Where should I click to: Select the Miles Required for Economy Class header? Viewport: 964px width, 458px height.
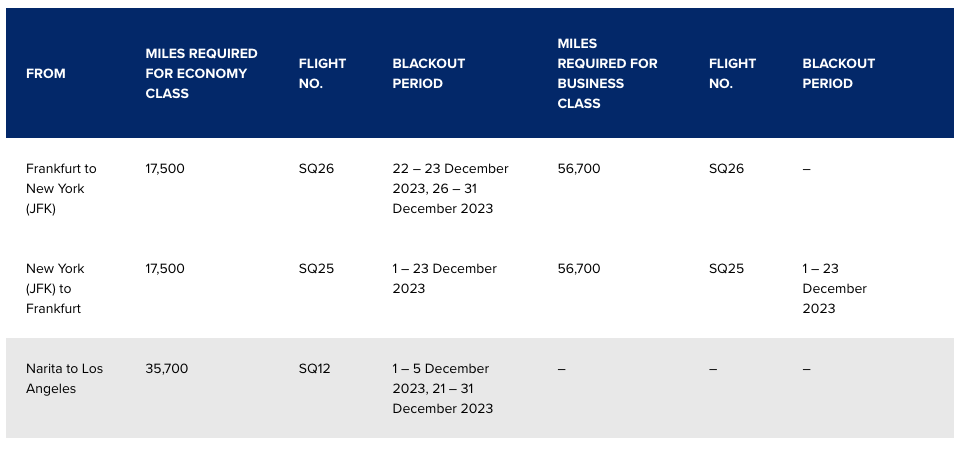tap(201, 74)
